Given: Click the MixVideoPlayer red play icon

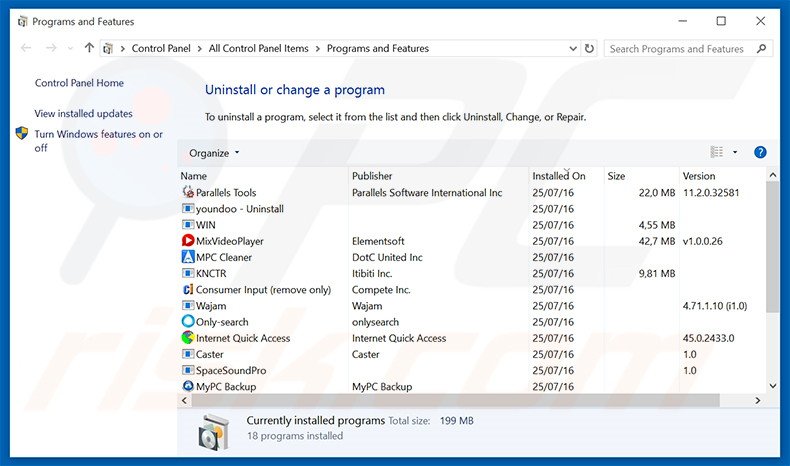Looking at the screenshot, I should [188, 240].
